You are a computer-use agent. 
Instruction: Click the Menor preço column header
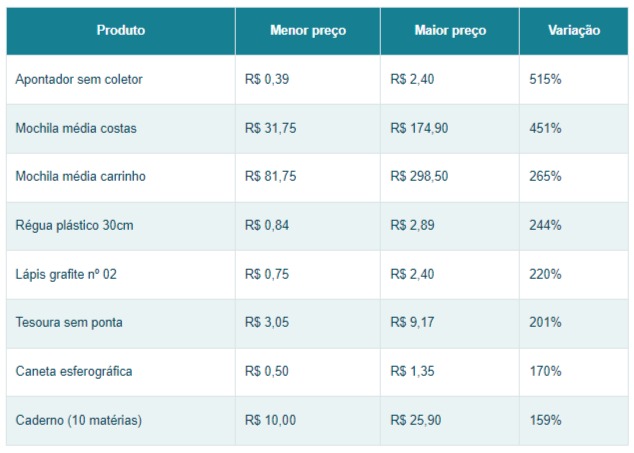(x=308, y=31)
